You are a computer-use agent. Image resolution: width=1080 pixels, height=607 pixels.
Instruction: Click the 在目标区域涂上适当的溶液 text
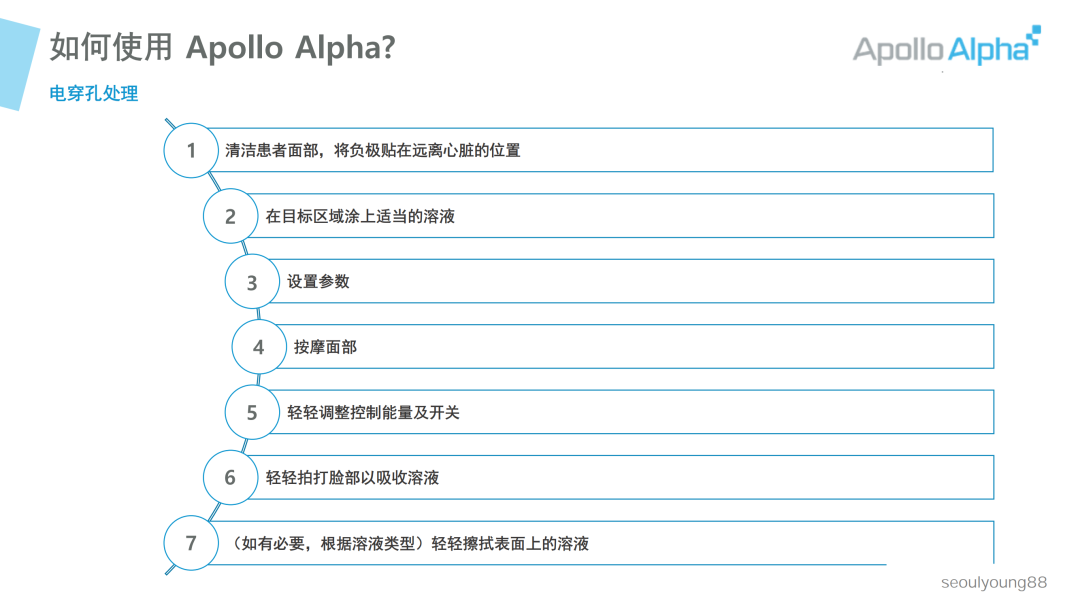click(360, 216)
